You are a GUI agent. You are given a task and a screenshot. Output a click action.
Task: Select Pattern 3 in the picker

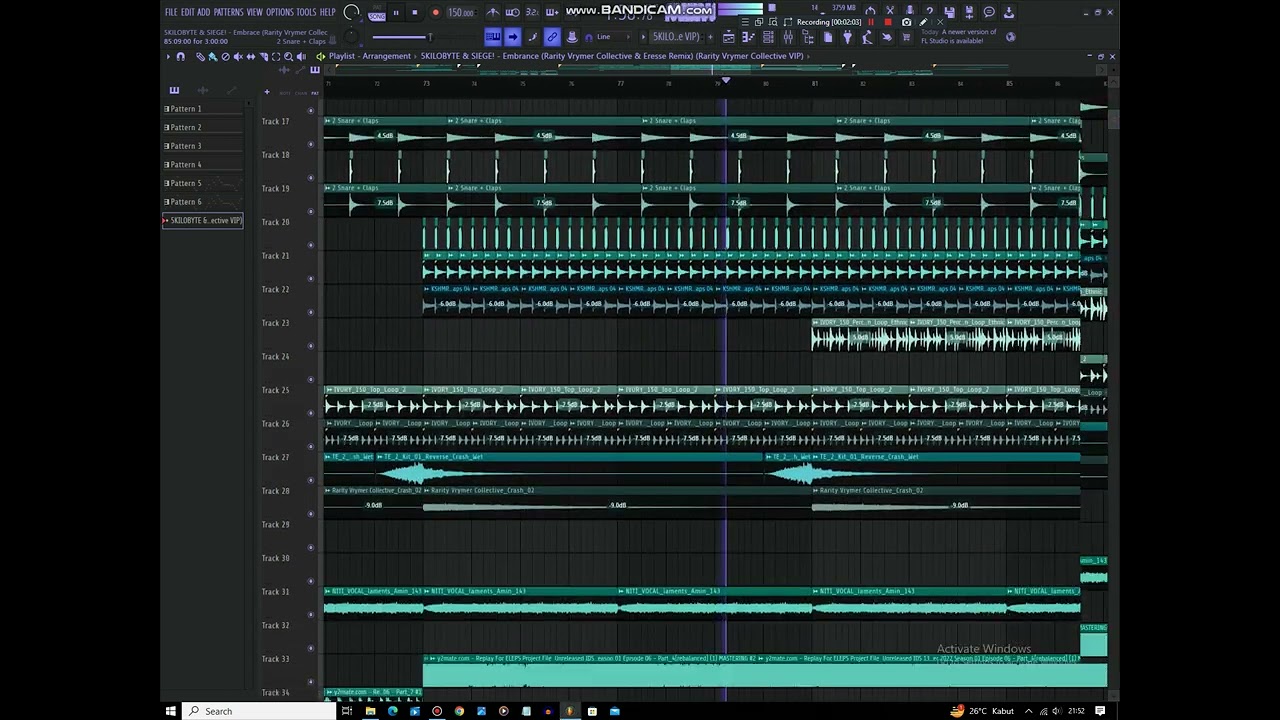(203, 146)
